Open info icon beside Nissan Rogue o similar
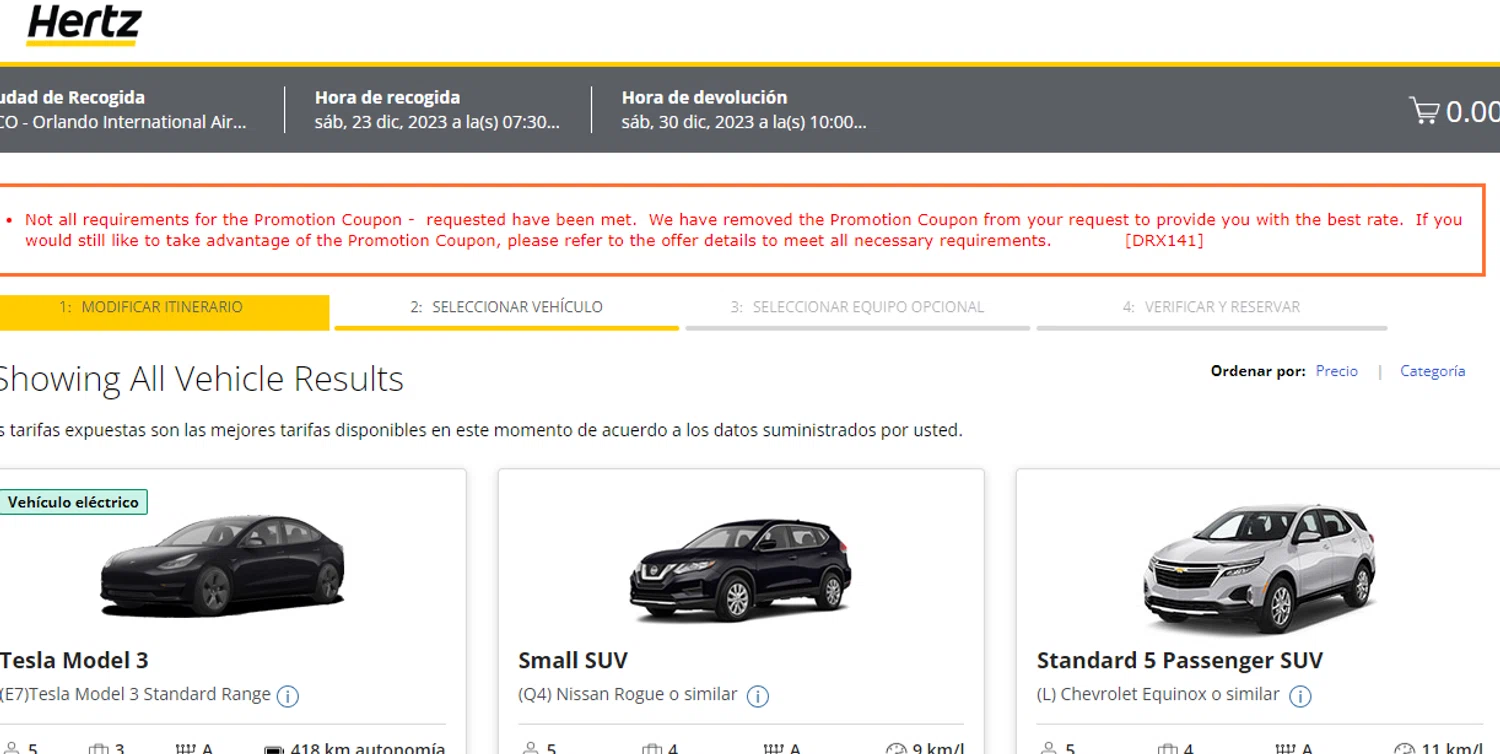 coord(758,696)
